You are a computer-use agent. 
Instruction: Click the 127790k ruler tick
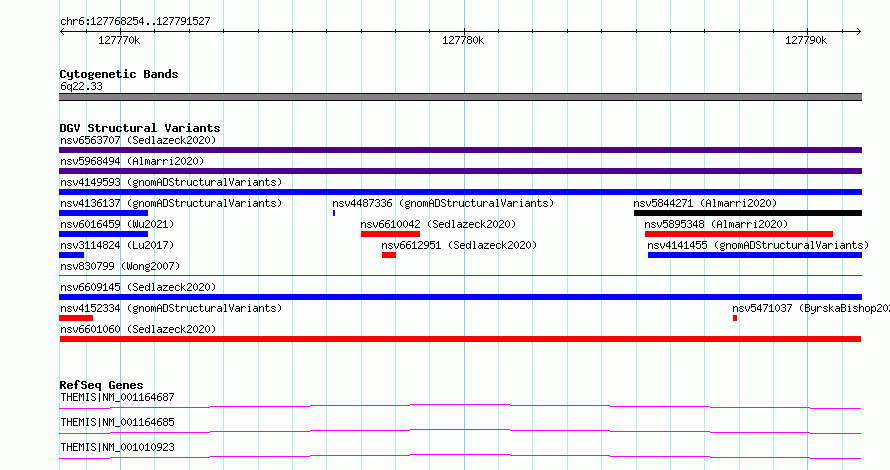tap(806, 40)
